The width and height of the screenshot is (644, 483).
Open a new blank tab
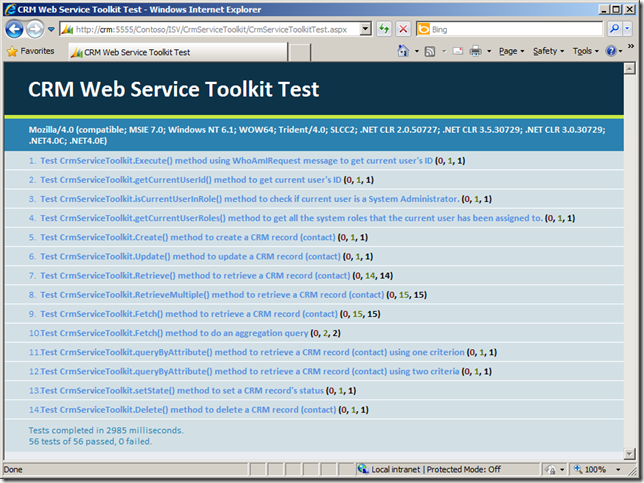tap(299, 53)
